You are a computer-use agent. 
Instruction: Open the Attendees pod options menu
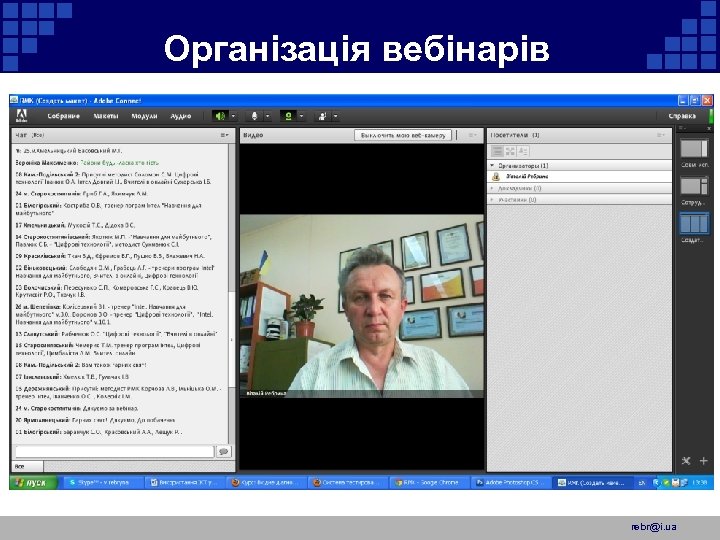(x=660, y=135)
